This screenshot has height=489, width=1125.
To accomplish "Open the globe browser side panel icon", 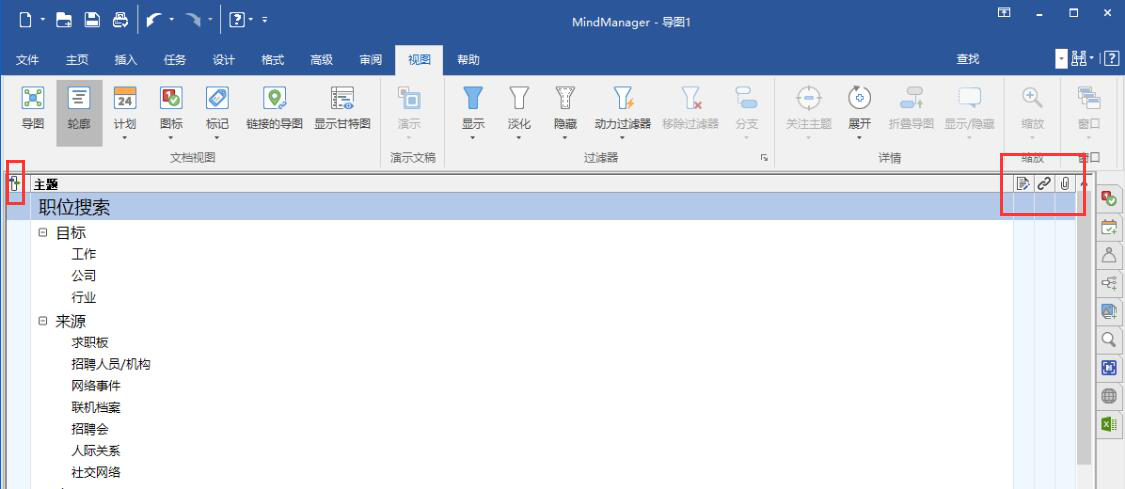I will 1109,396.
